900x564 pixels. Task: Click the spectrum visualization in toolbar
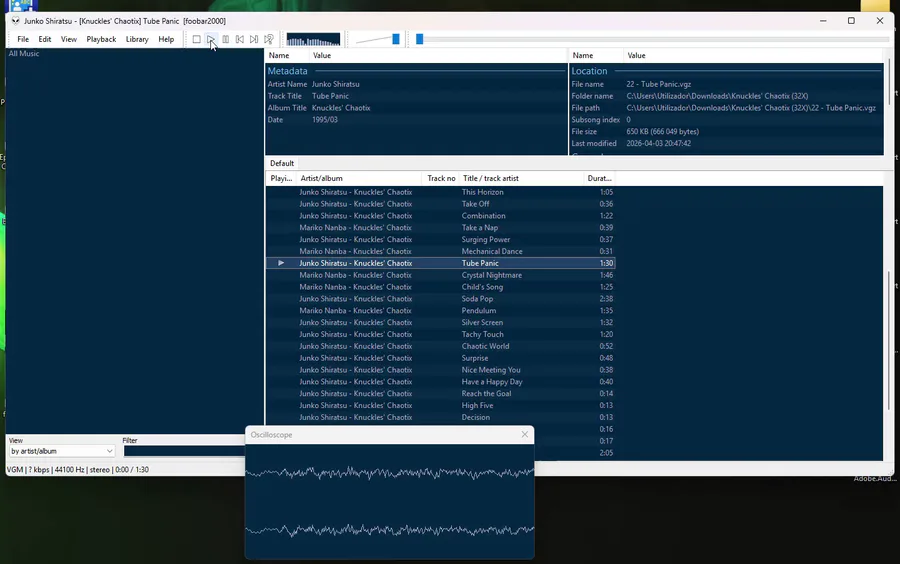point(313,39)
